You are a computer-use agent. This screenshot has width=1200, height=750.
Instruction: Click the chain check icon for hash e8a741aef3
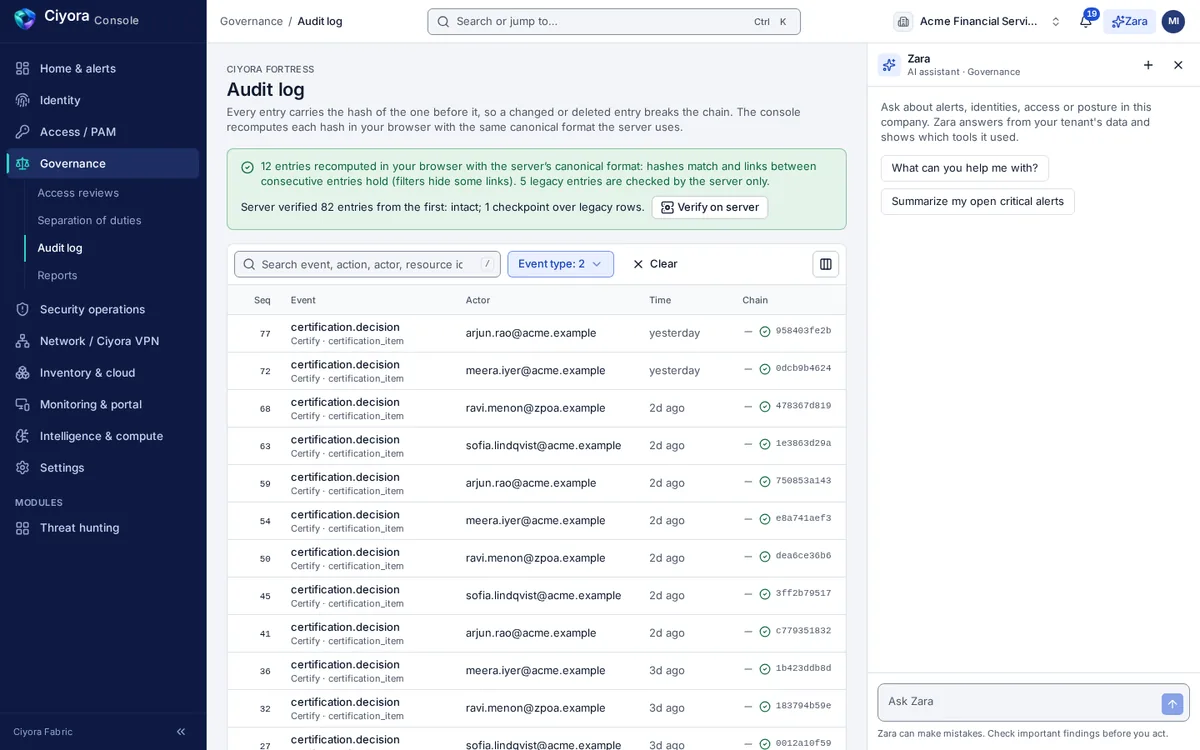coord(765,519)
